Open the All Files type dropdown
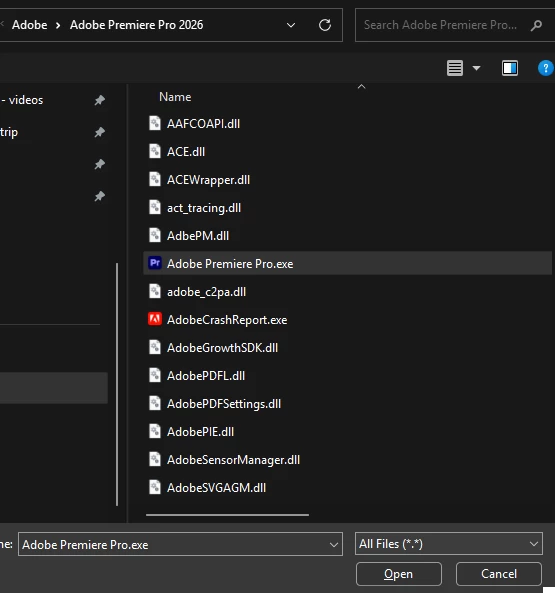The image size is (555, 593). coord(449,544)
